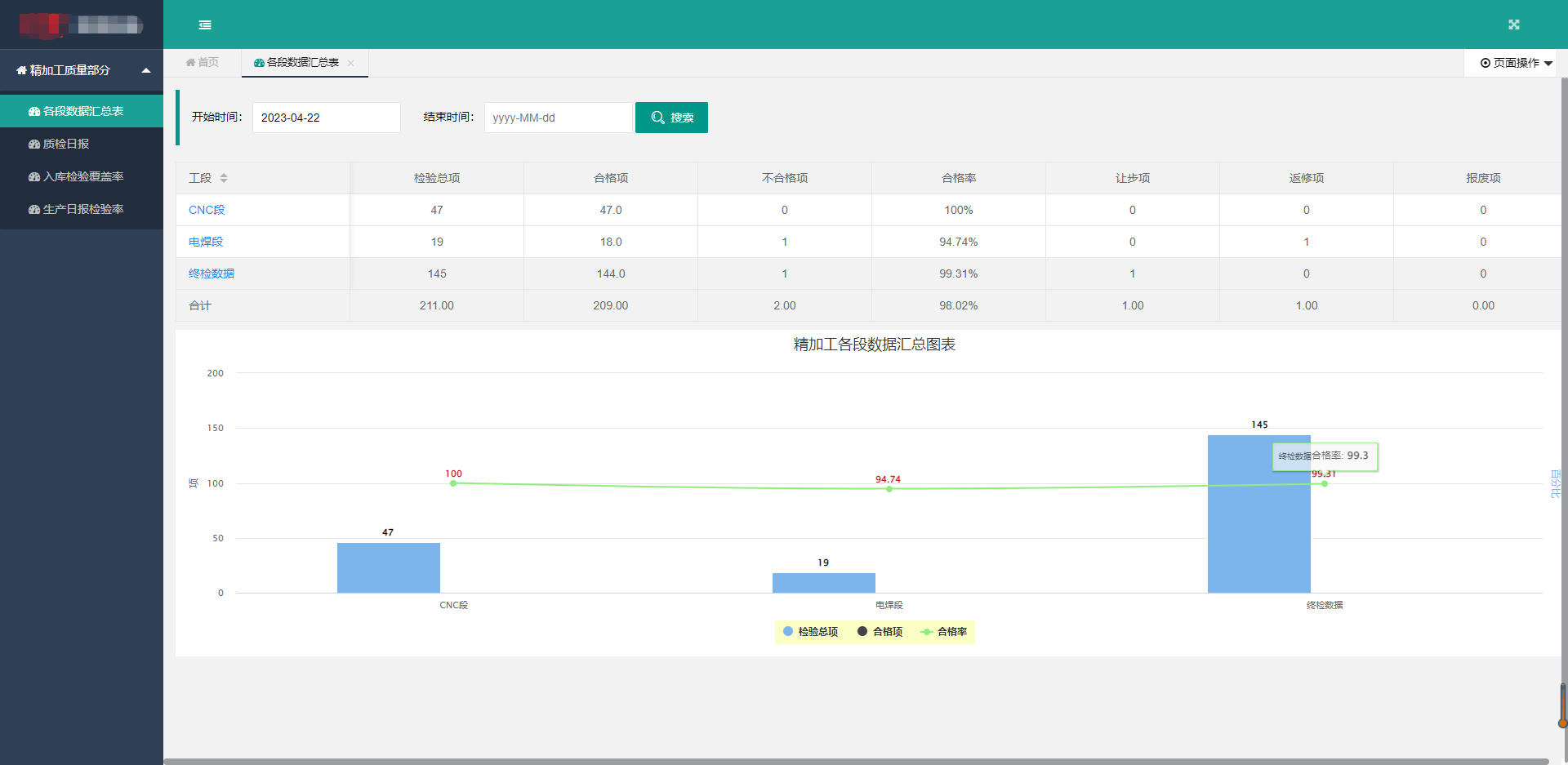Toggle the 合格项 legend item
Viewport: 1568px width, 765px height.
(x=880, y=632)
